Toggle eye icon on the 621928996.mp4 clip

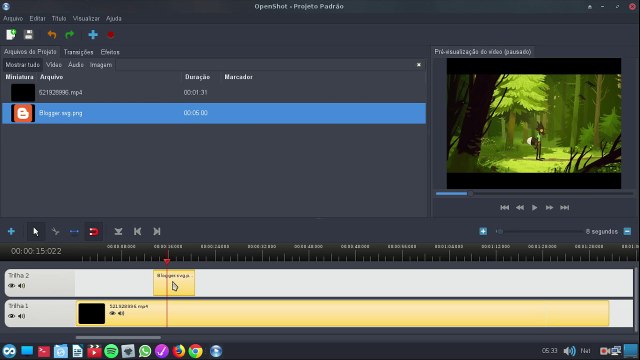coord(112,313)
